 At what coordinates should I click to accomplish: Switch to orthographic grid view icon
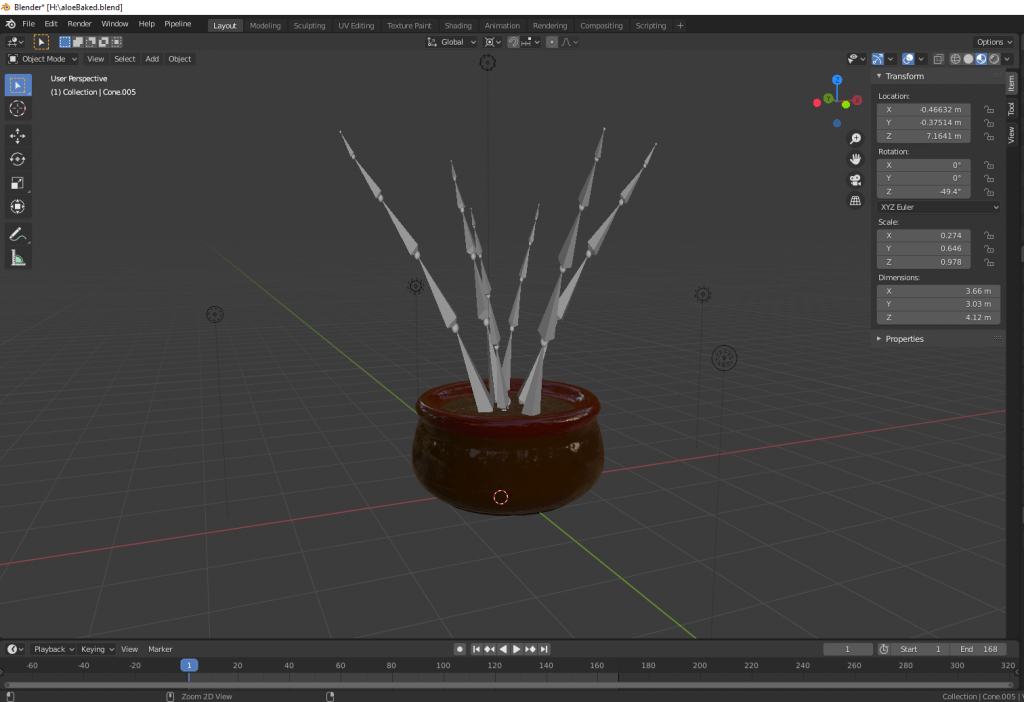855,201
